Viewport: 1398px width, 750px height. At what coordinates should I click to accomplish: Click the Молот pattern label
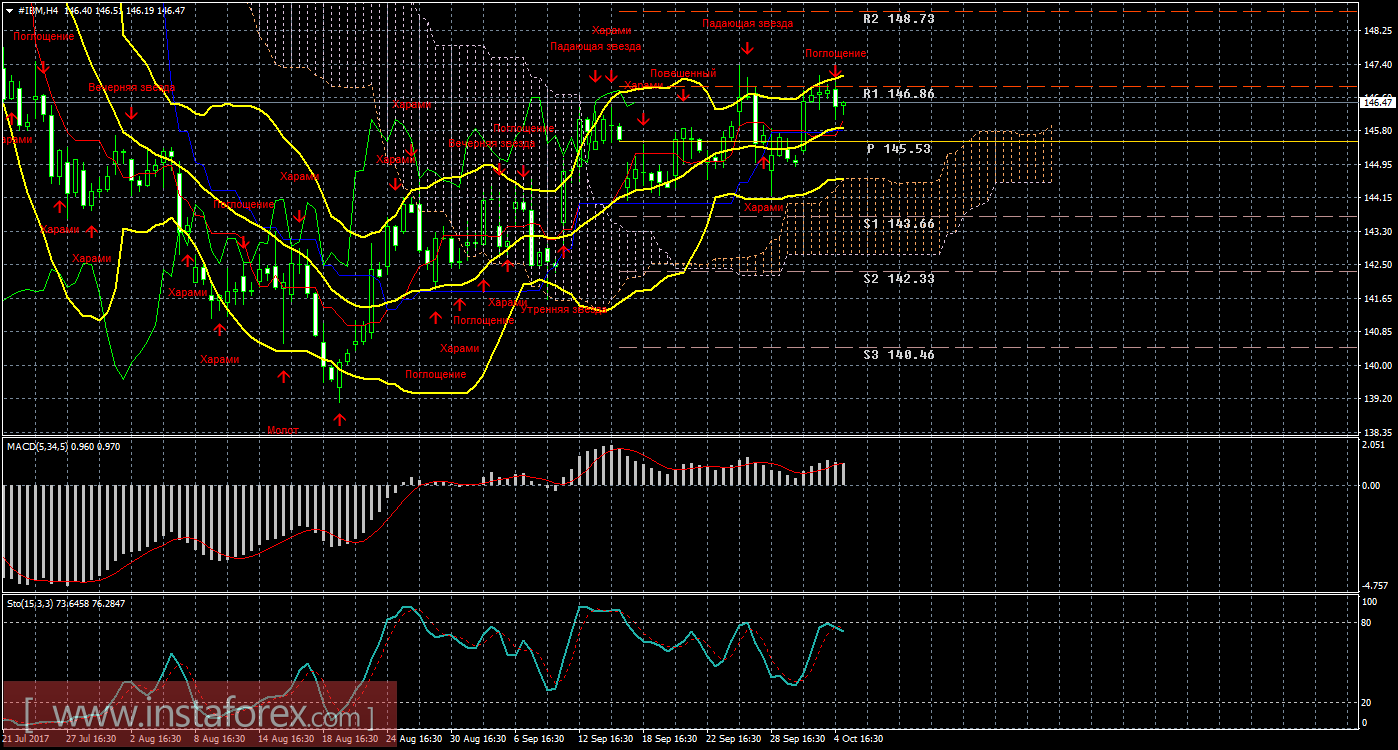point(283,430)
